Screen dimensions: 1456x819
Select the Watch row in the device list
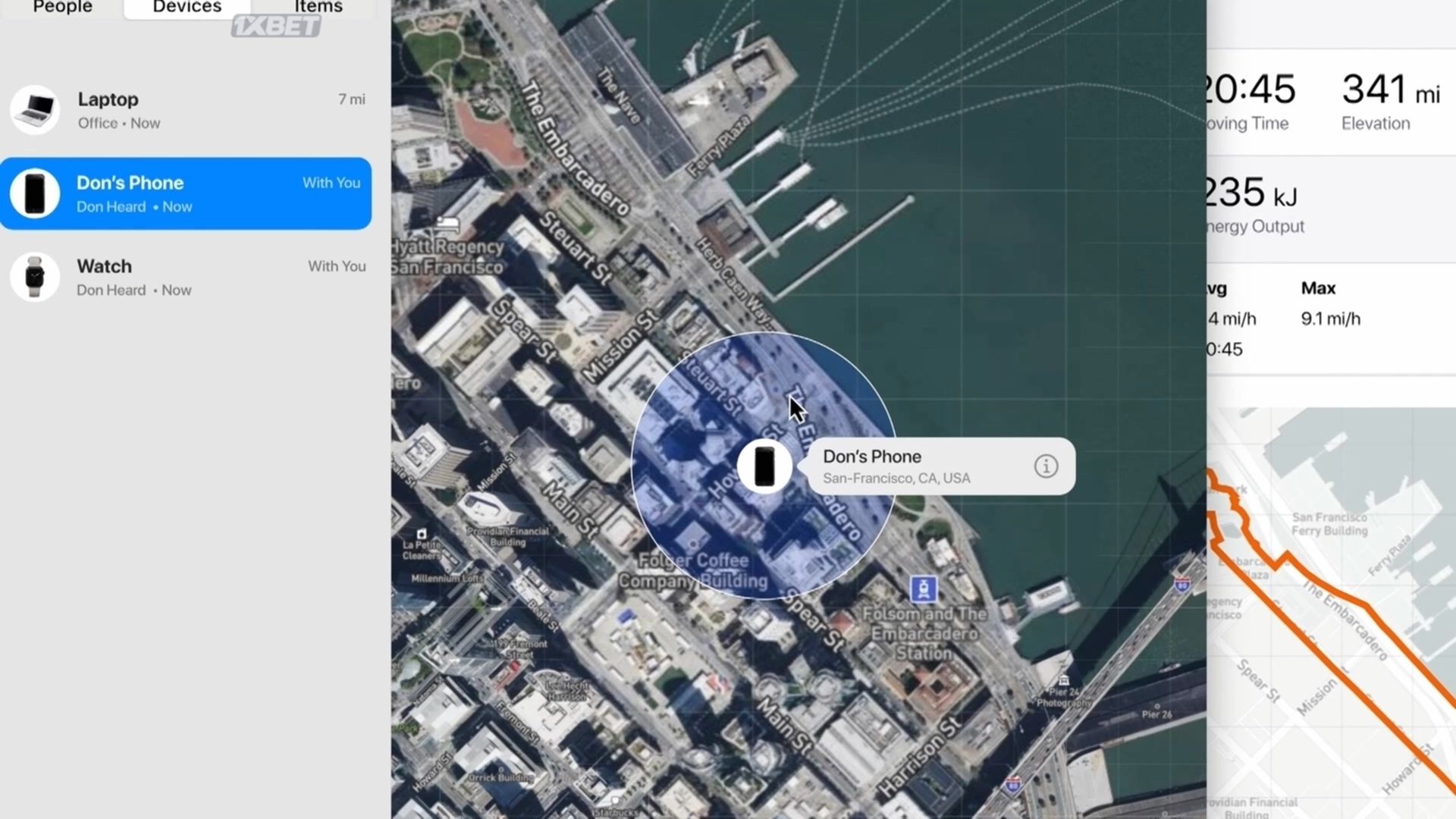(186, 277)
